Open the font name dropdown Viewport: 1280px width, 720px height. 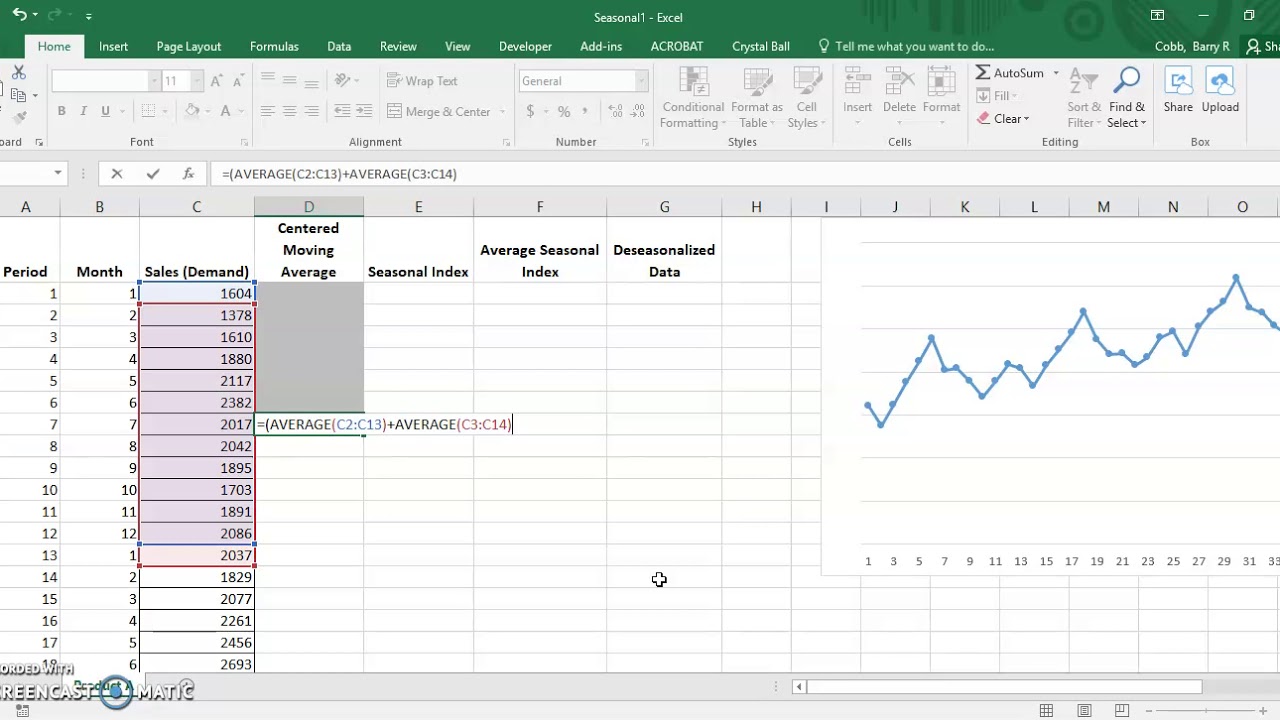click(154, 81)
